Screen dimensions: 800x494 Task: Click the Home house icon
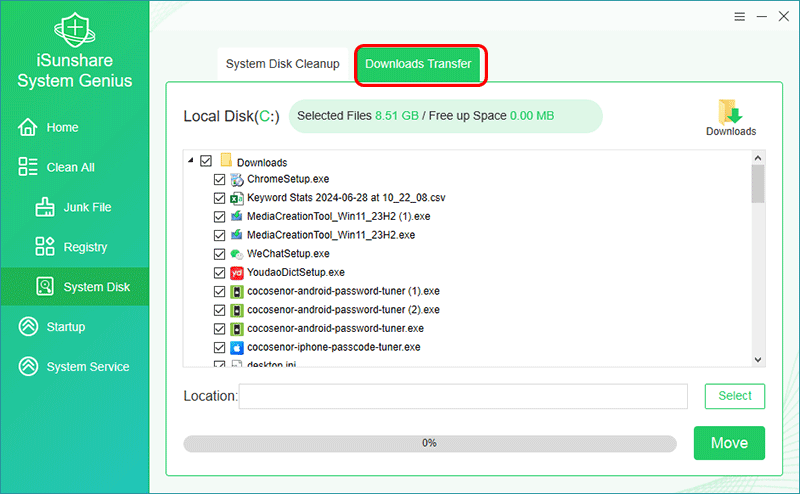point(28,127)
